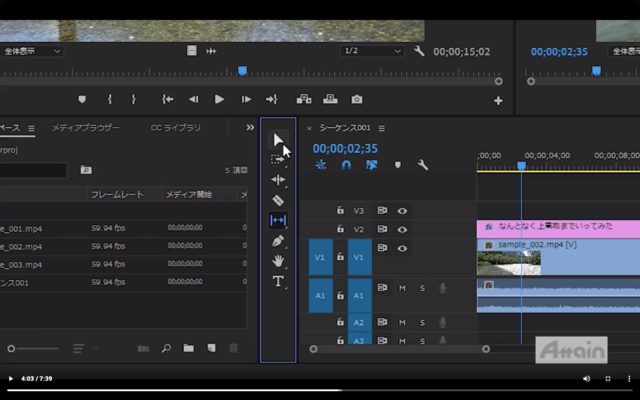Switch to CC ライブラリ tab

(176, 128)
